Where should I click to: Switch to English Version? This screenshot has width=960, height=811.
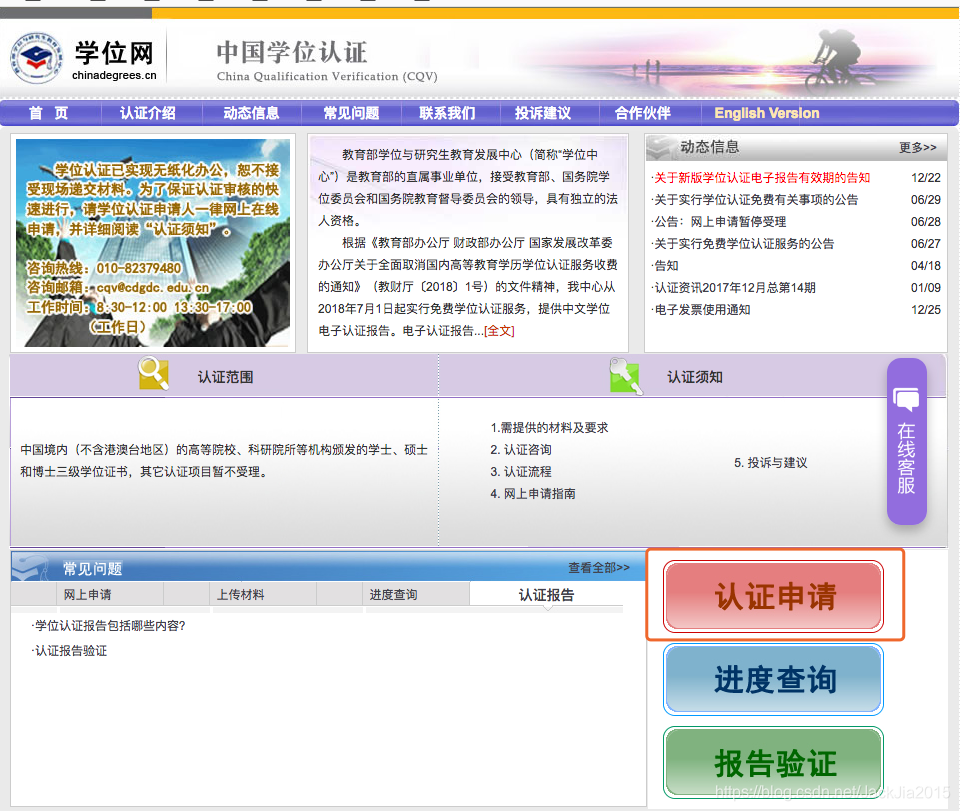click(767, 113)
